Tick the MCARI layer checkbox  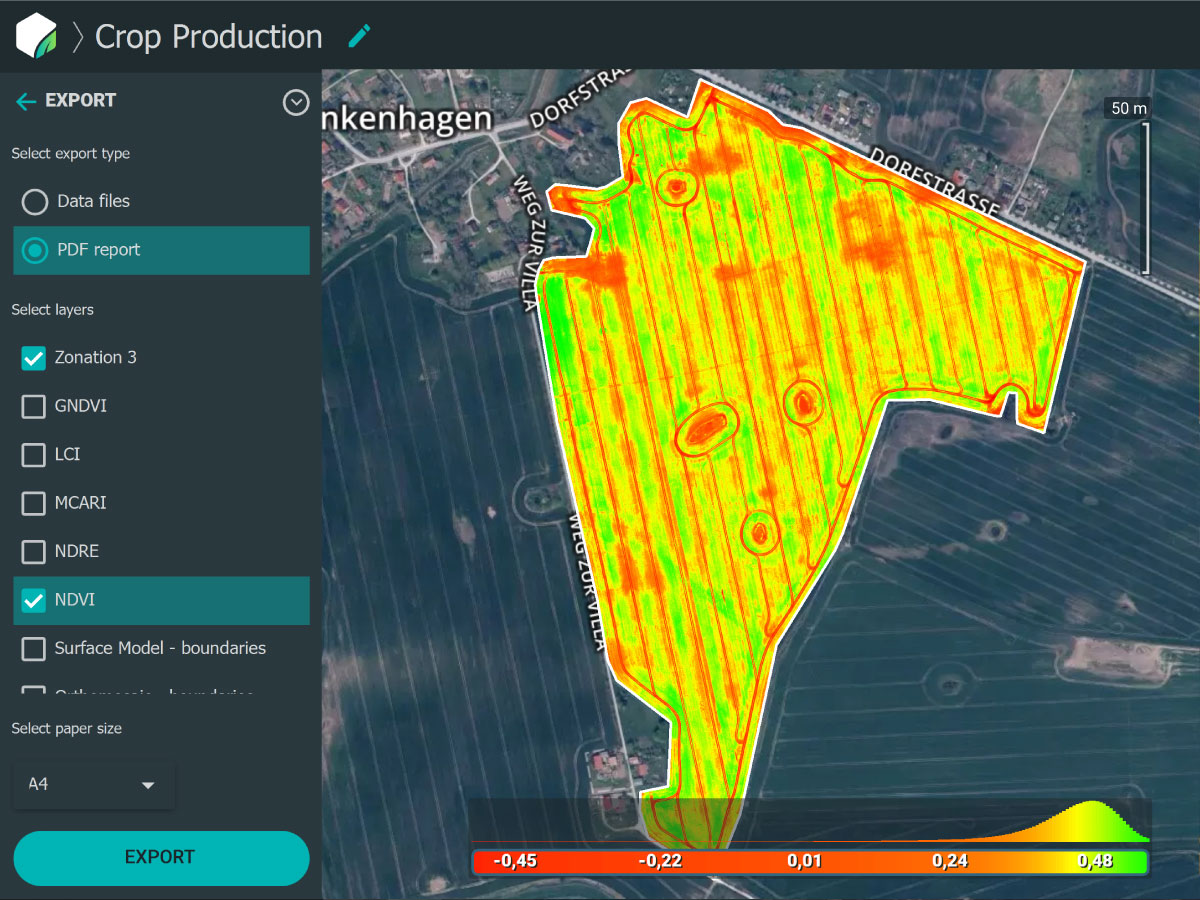[34, 503]
